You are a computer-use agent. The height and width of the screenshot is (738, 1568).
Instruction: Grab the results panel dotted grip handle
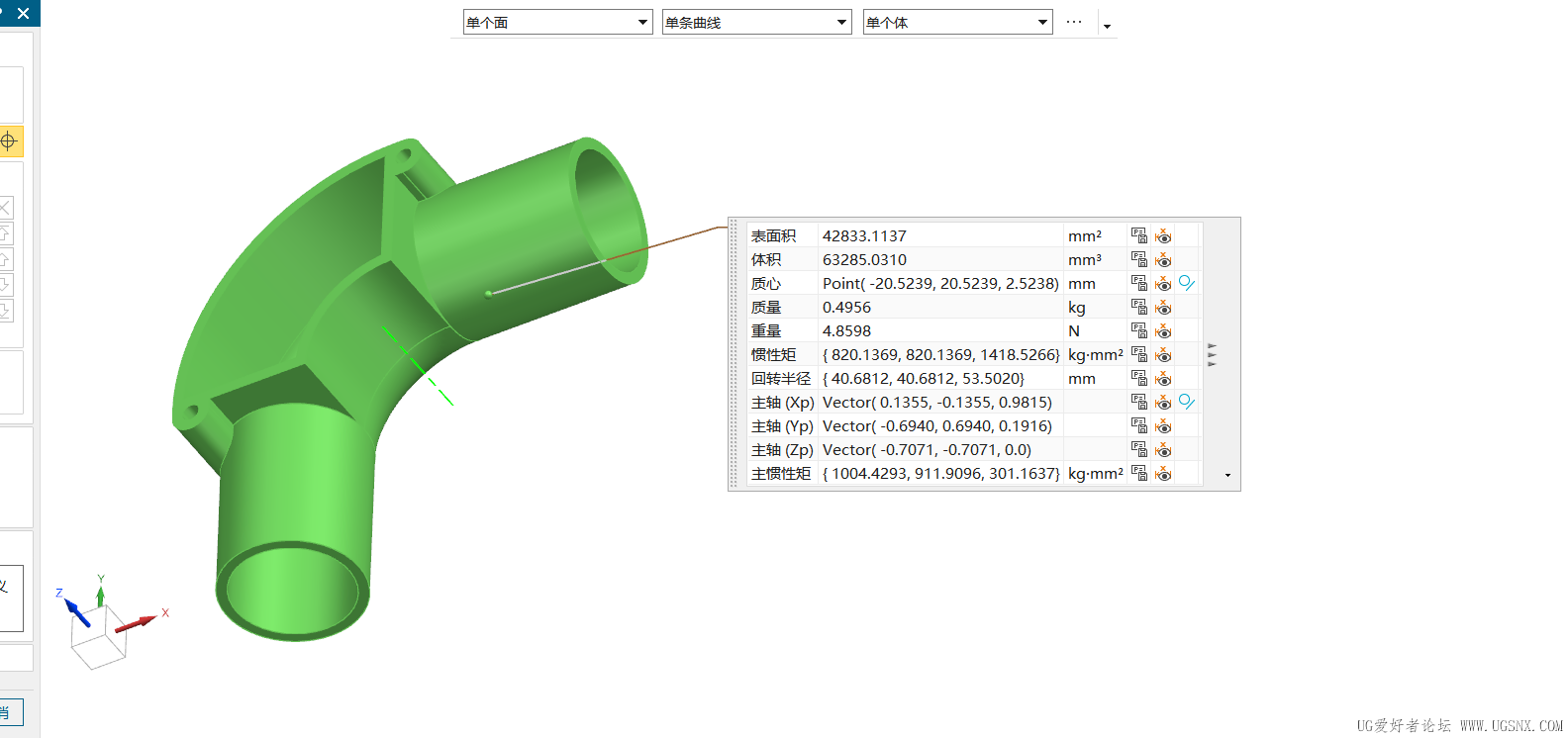click(x=734, y=354)
